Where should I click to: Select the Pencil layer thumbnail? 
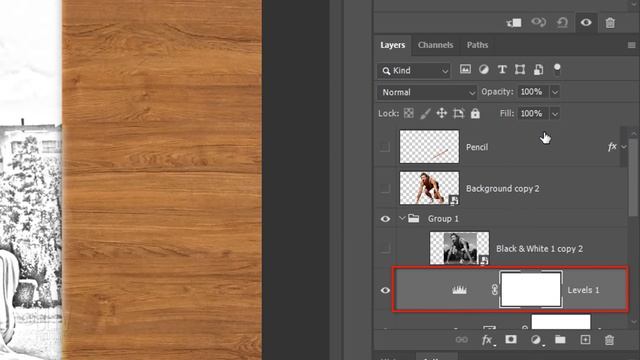pyautogui.click(x=429, y=147)
